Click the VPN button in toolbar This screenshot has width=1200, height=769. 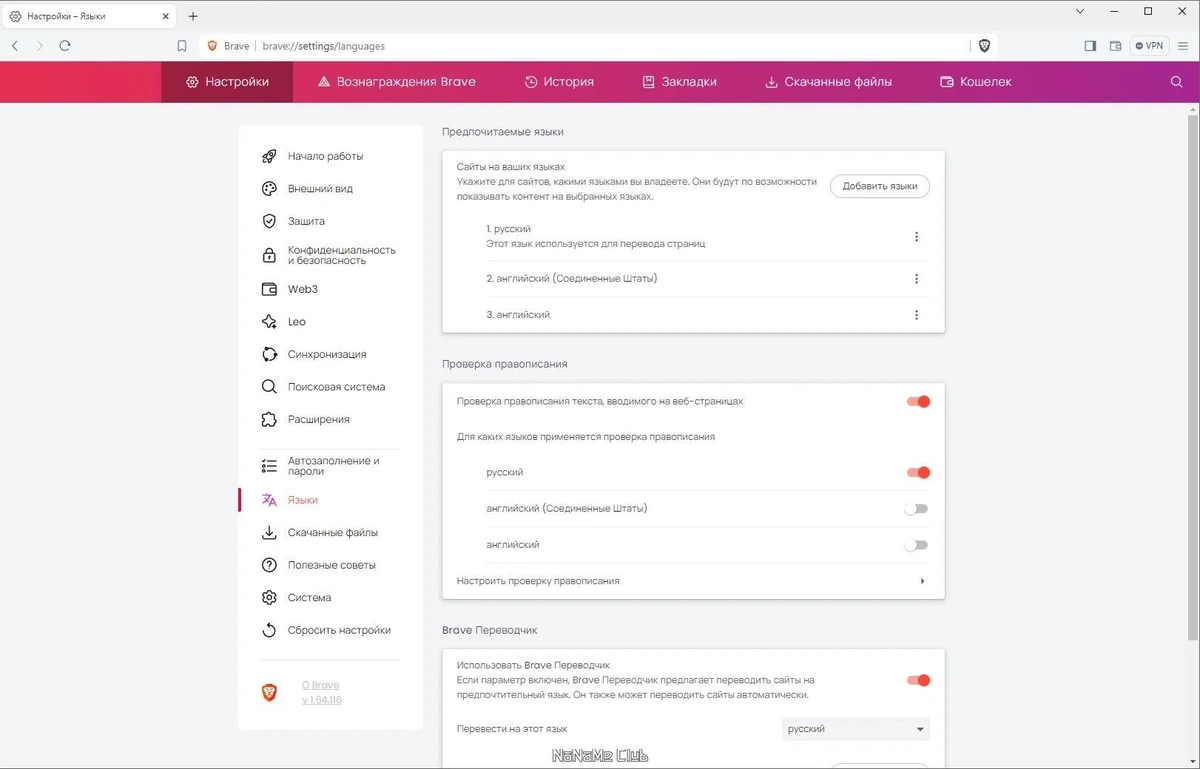tap(1149, 46)
